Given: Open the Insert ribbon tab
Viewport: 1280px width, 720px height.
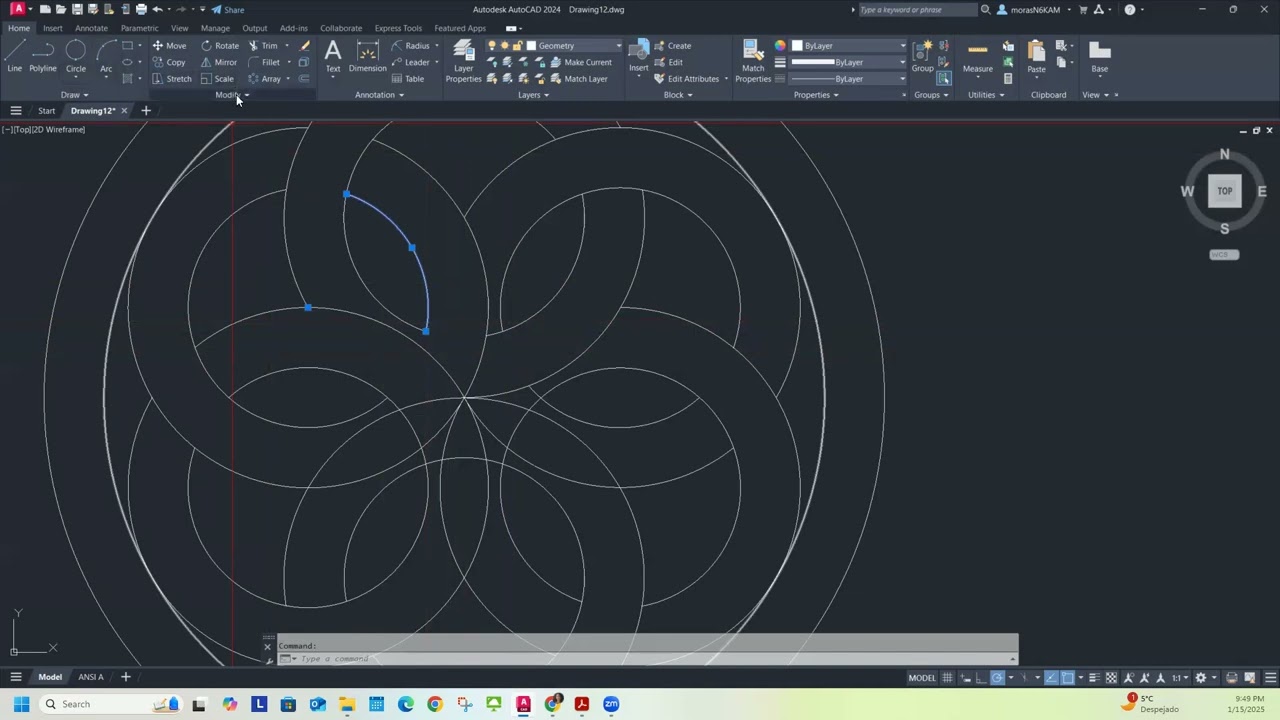Looking at the screenshot, I should click(52, 28).
